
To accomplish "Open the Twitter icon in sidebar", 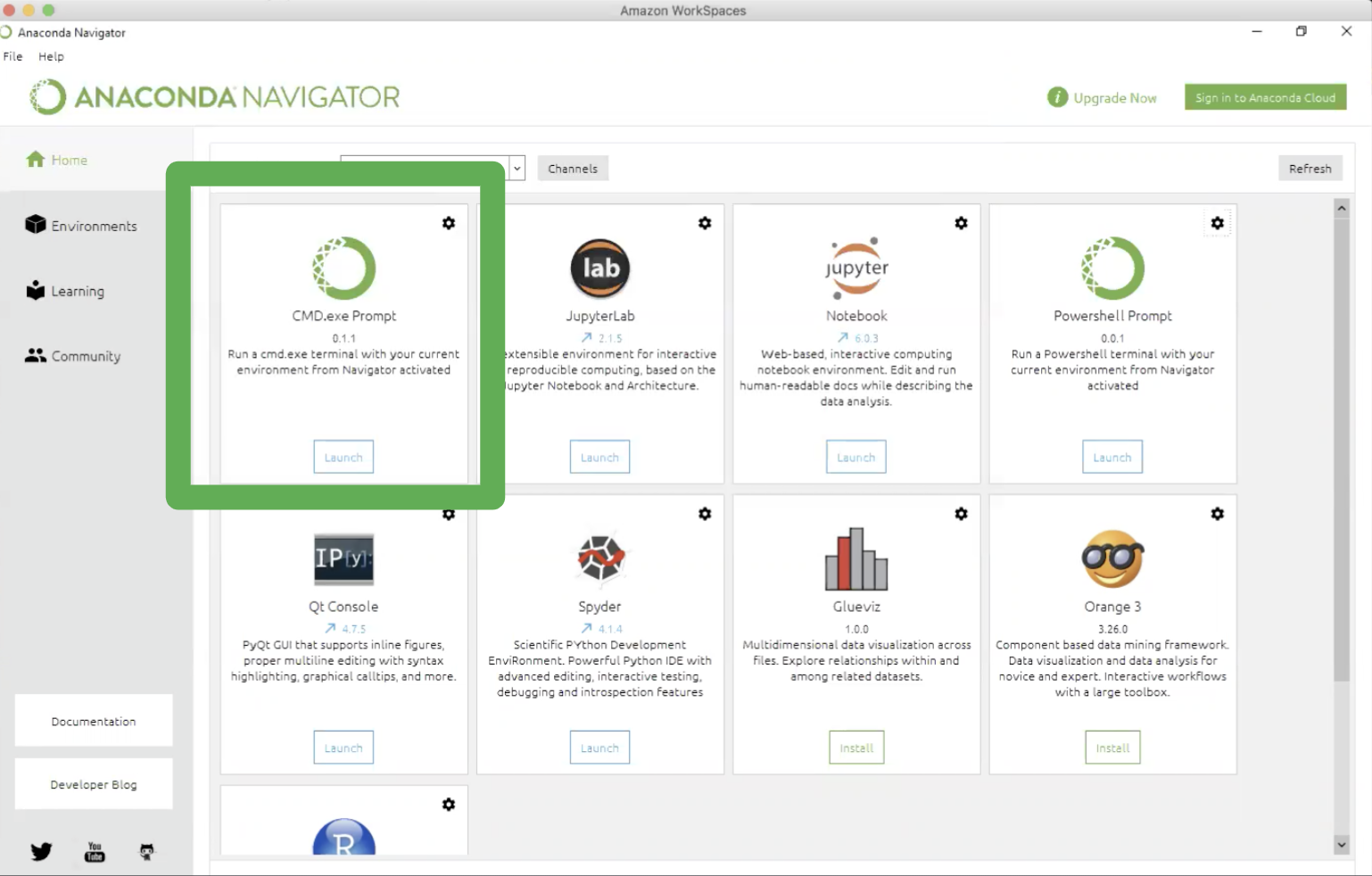I will tap(41, 851).
